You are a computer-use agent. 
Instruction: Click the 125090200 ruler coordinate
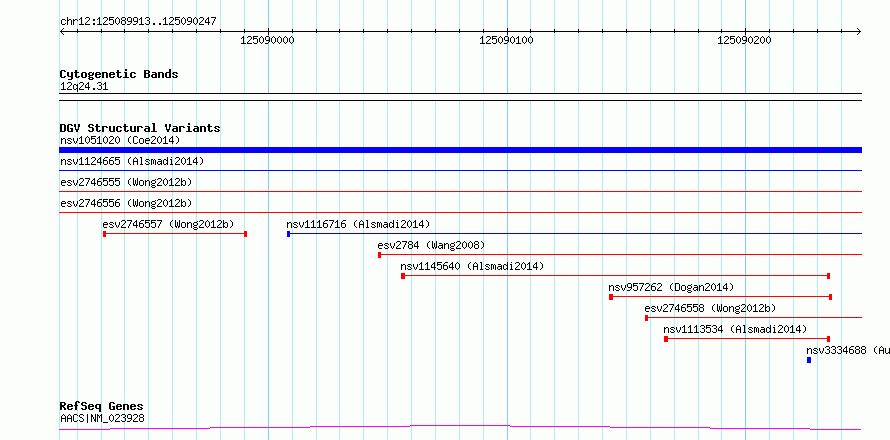coord(744,41)
